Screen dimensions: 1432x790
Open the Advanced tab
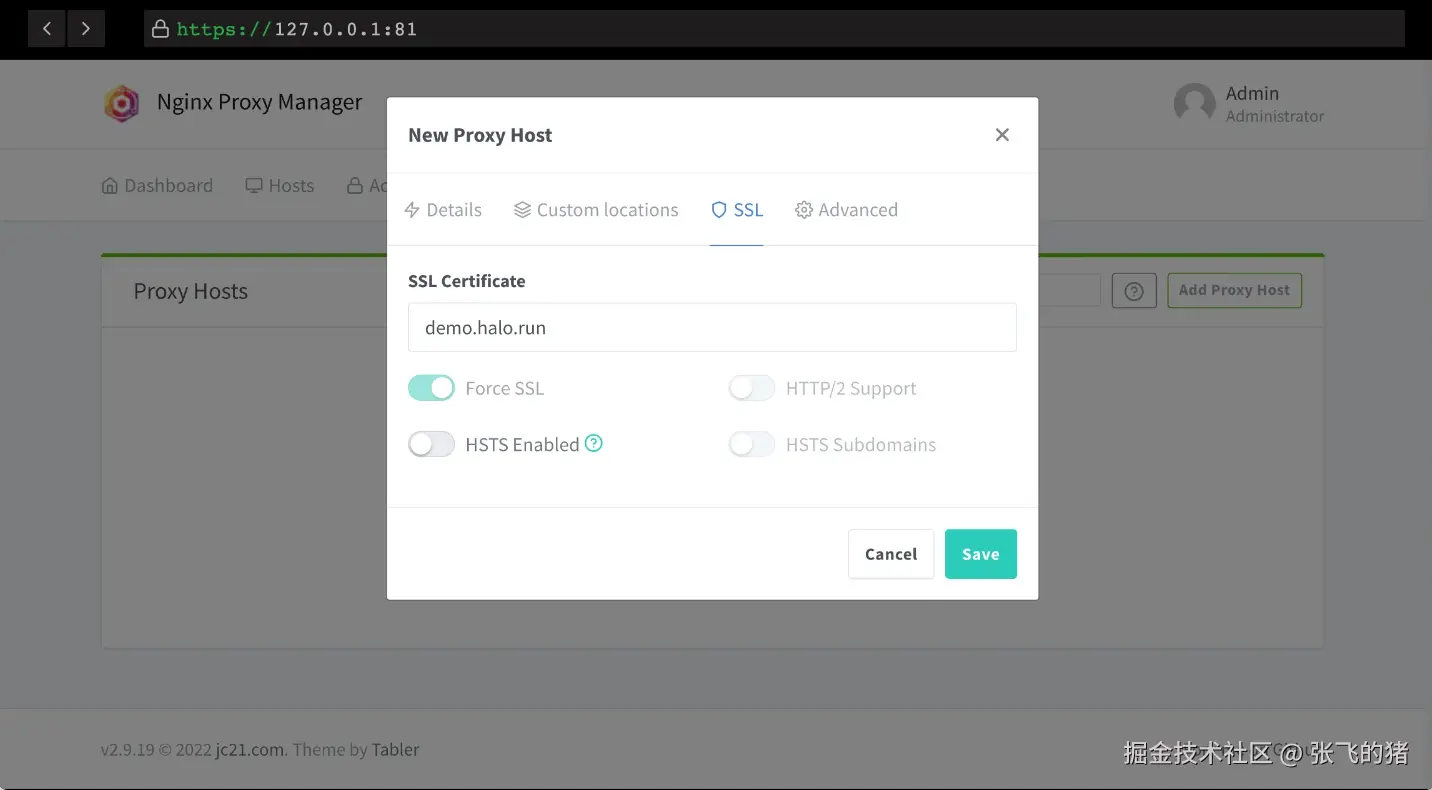tap(846, 210)
